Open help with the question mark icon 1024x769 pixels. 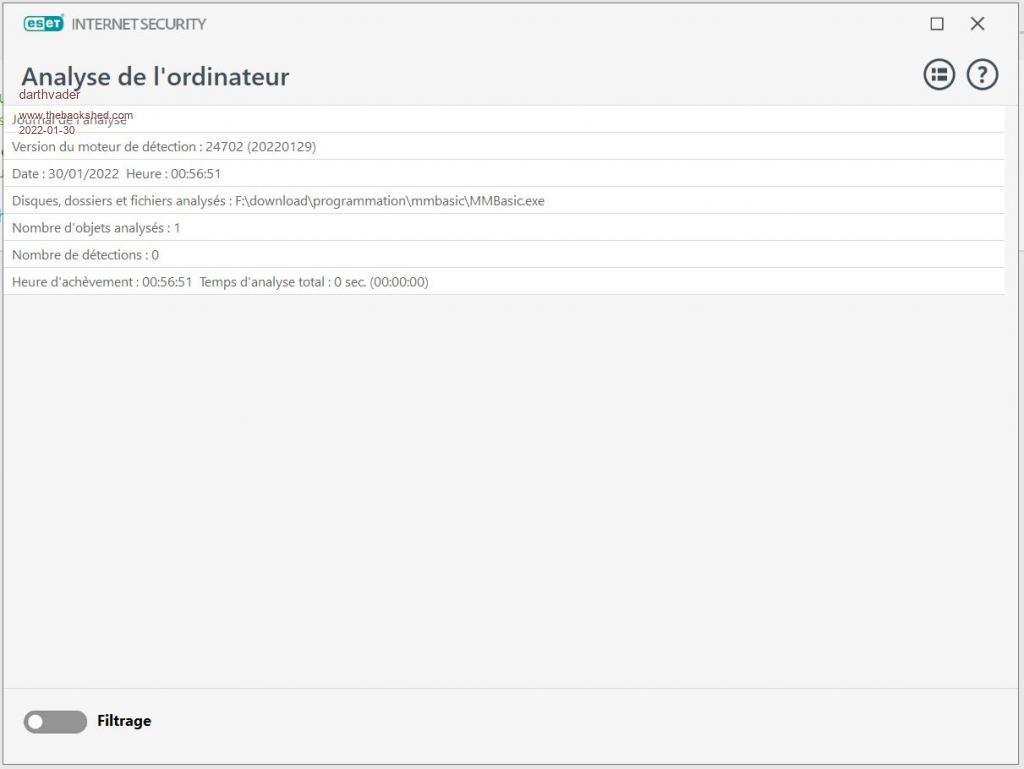(982, 74)
